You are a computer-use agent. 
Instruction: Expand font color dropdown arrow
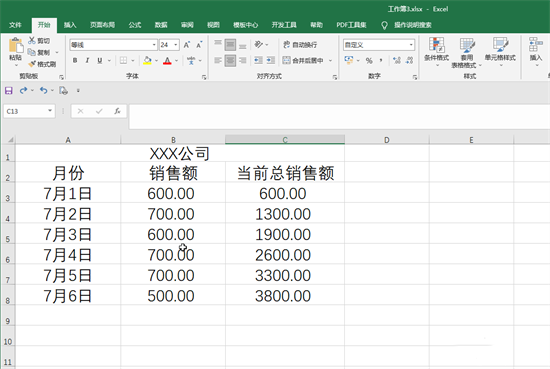pyautogui.click(x=176, y=60)
